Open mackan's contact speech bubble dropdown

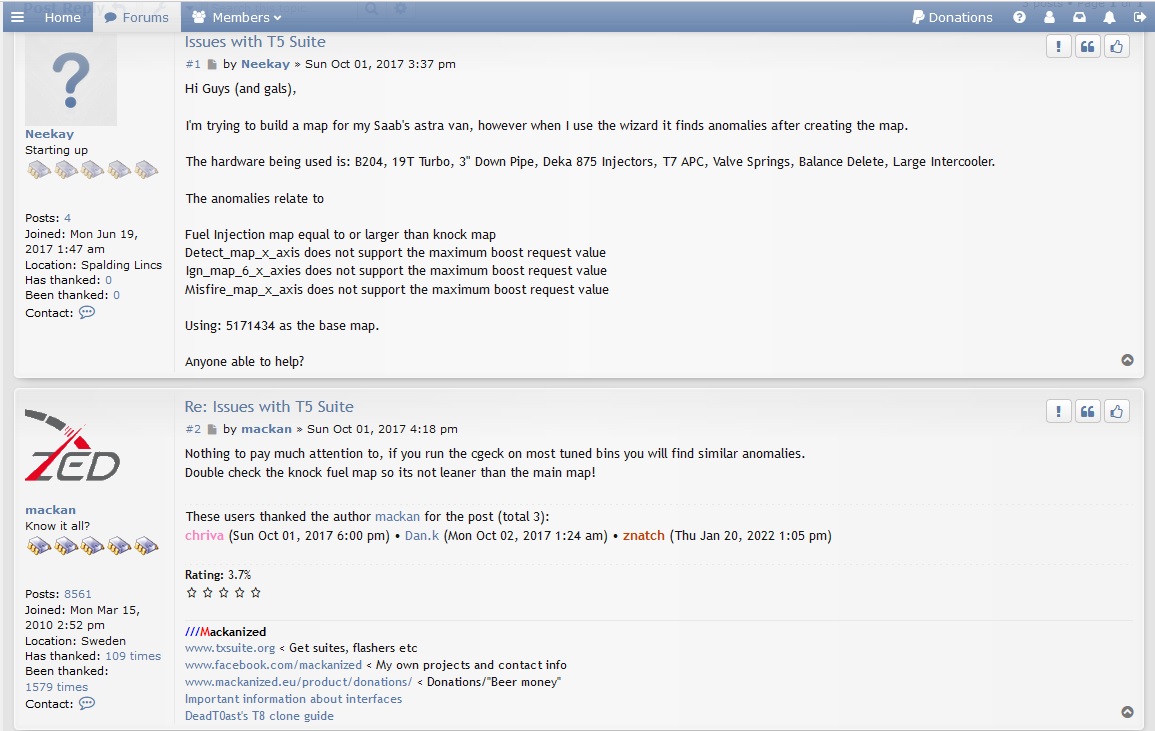87,703
